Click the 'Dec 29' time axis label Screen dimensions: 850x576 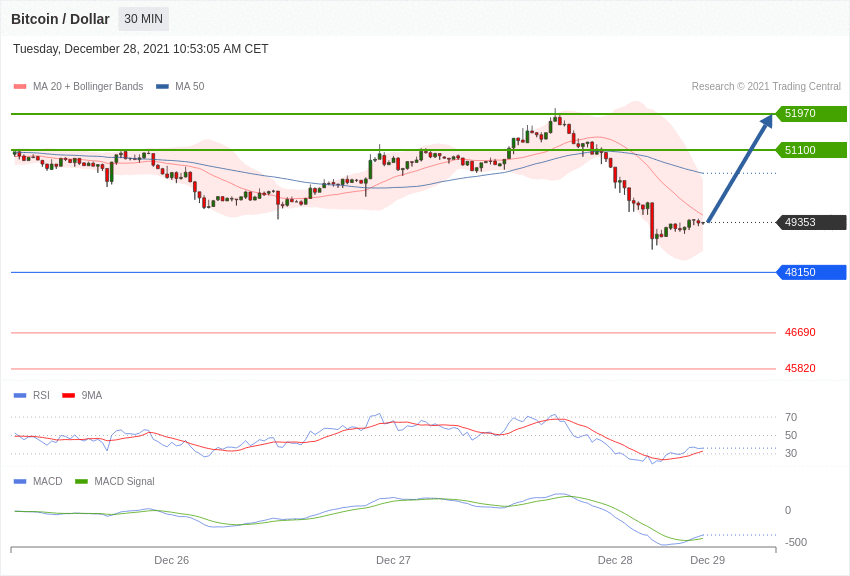pyautogui.click(x=707, y=560)
